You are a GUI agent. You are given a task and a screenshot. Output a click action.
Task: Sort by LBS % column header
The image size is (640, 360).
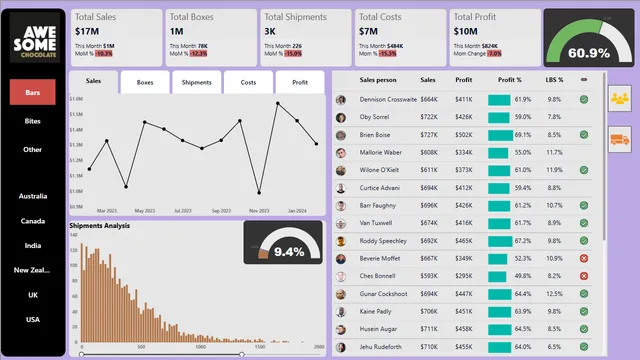click(554, 80)
